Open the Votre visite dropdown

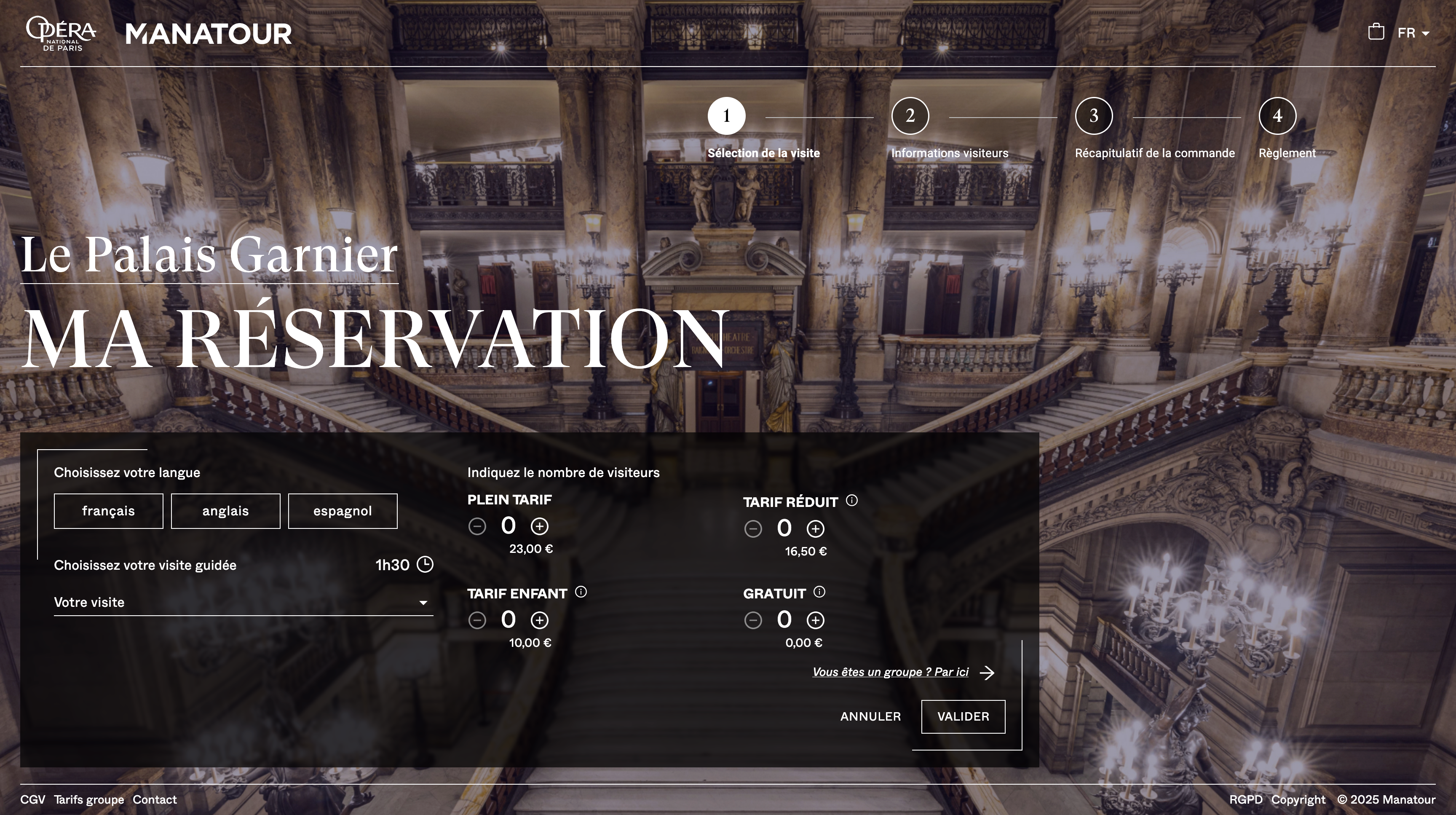pos(243,603)
